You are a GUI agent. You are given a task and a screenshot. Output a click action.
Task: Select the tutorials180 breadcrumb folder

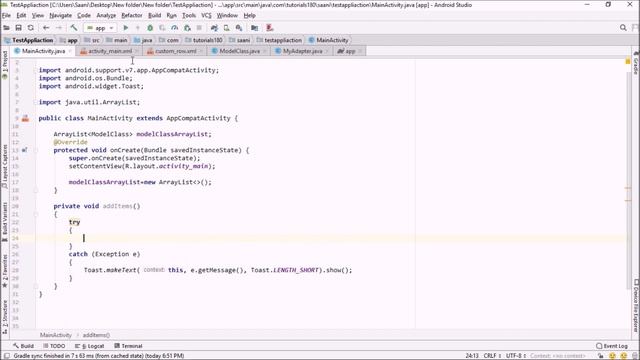tap(204, 40)
